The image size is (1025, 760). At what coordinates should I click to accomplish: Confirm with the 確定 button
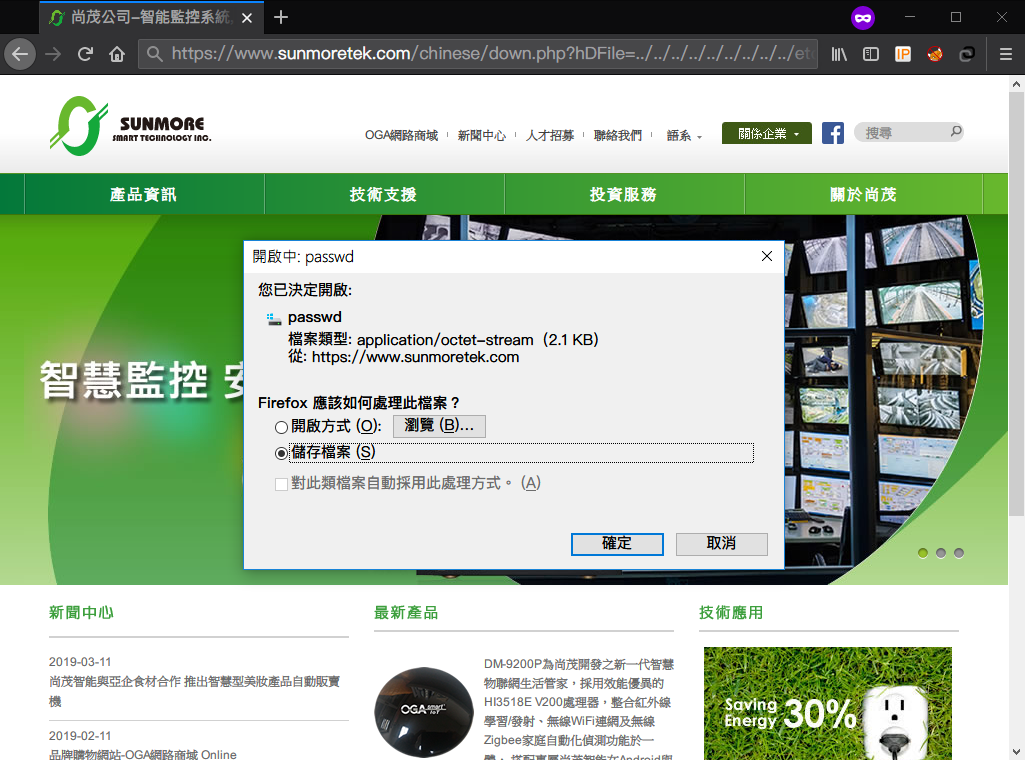[617, 544]
